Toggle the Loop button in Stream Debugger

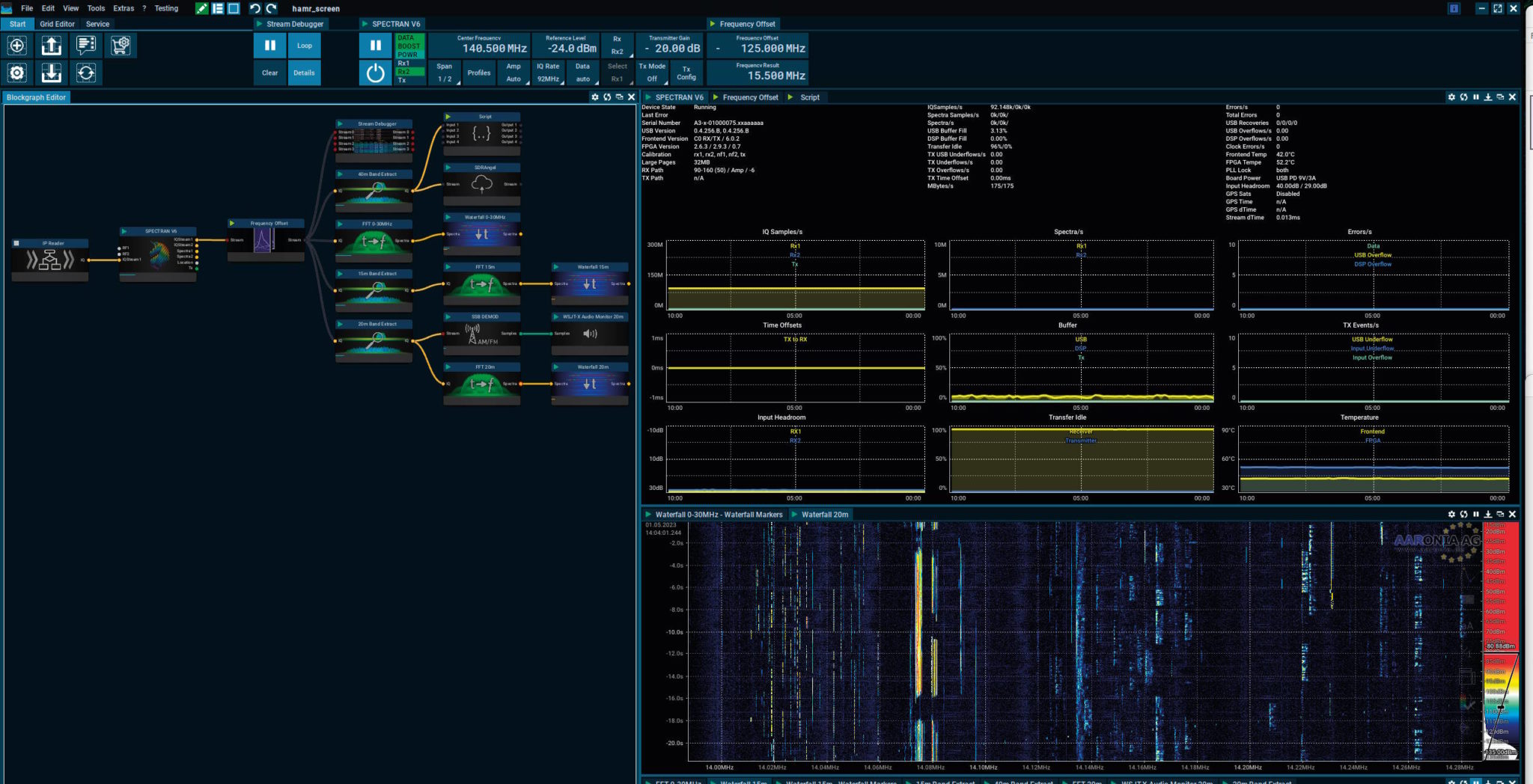click(304, 46)
